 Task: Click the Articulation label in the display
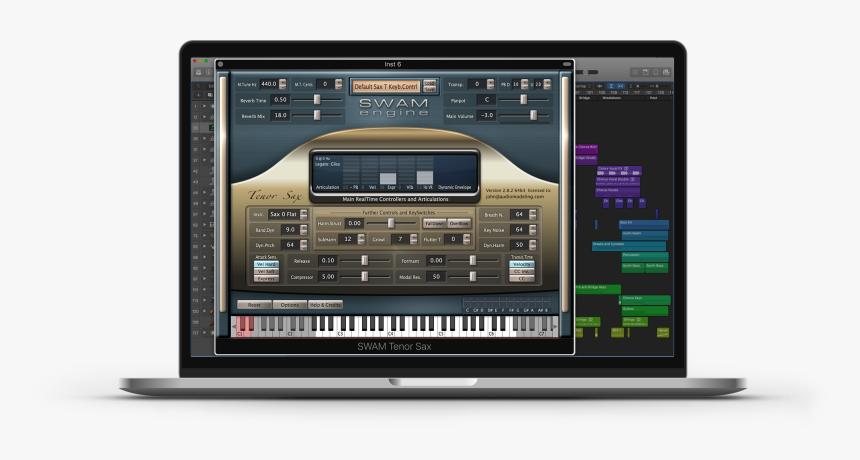coord(327,188)
